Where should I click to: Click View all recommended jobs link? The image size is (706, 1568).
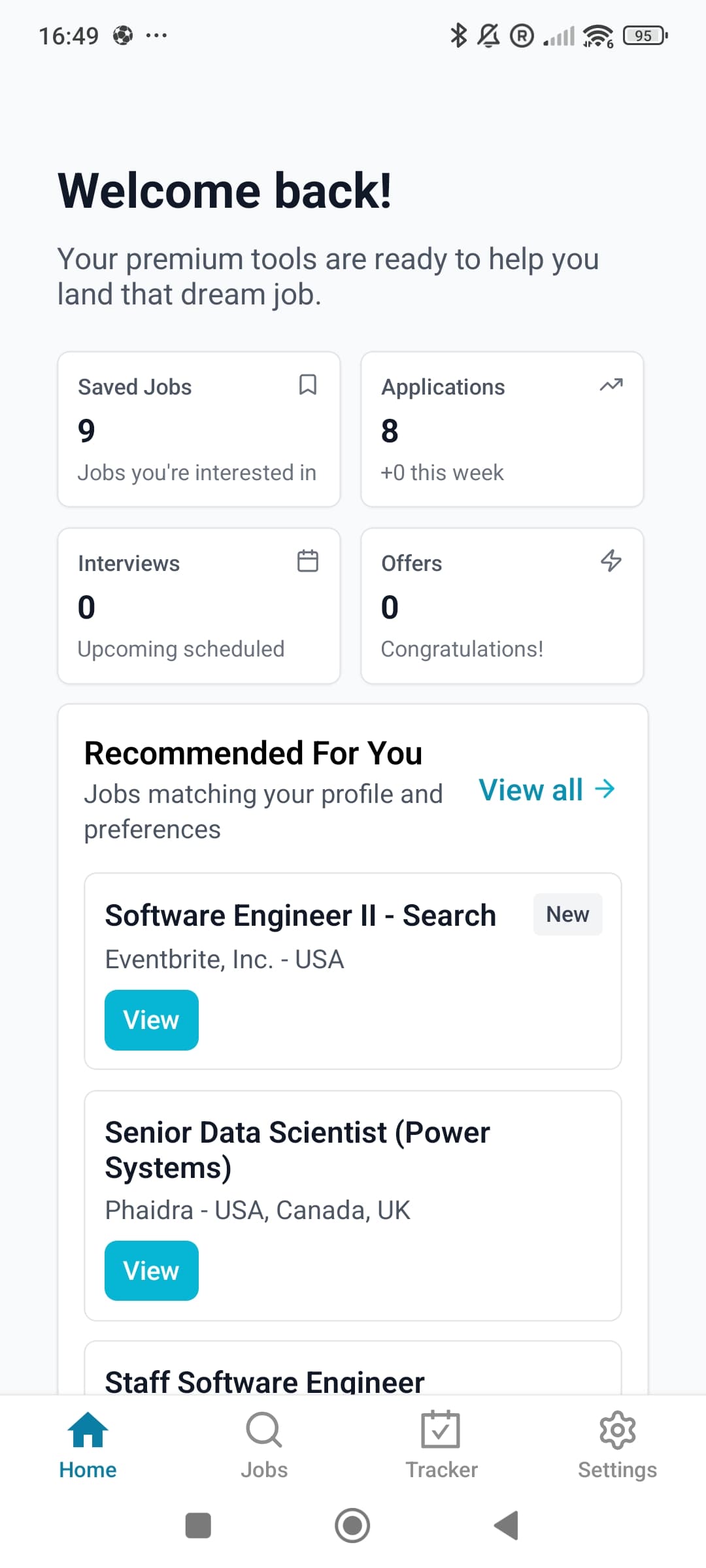point(547,790)
